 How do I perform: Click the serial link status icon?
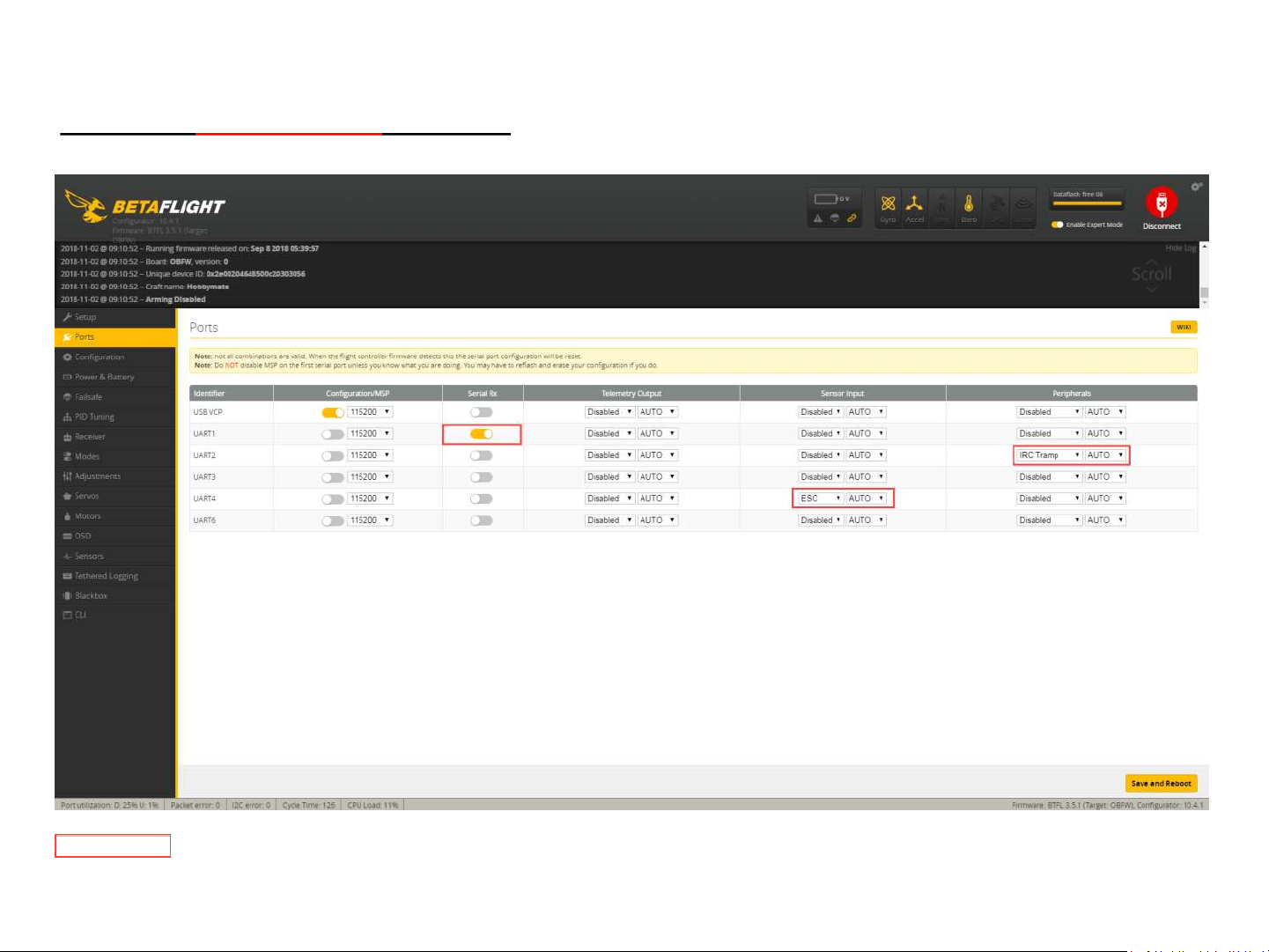point(852,218)
